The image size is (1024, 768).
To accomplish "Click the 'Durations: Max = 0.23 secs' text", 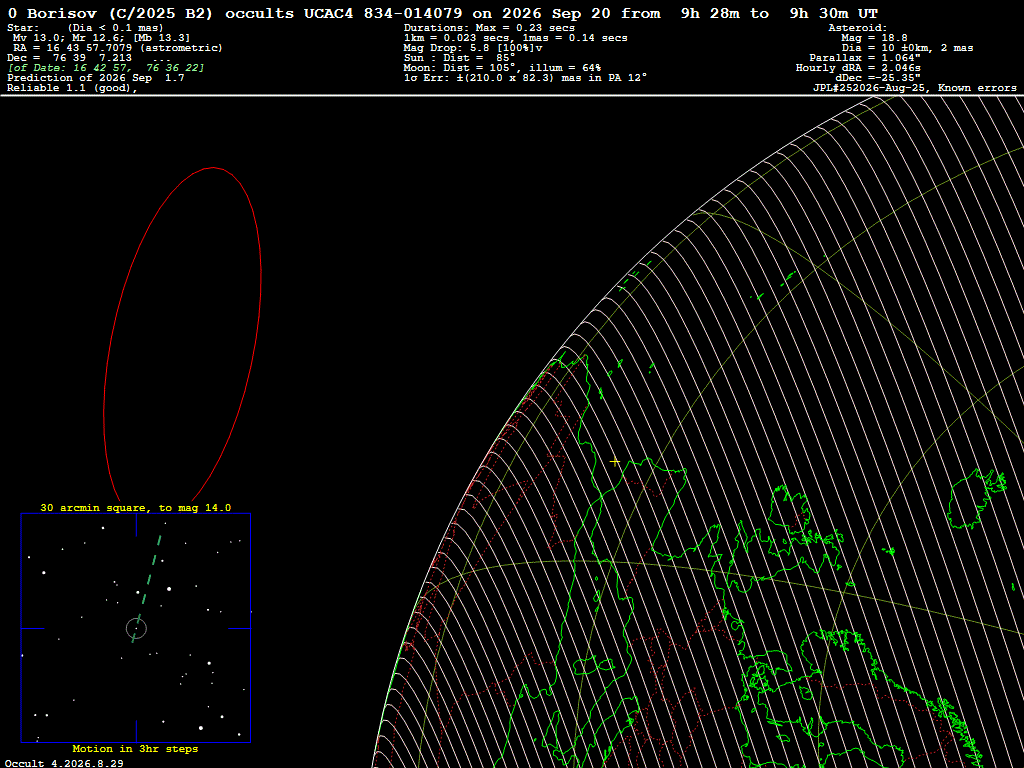I will (x=489, y=27).
